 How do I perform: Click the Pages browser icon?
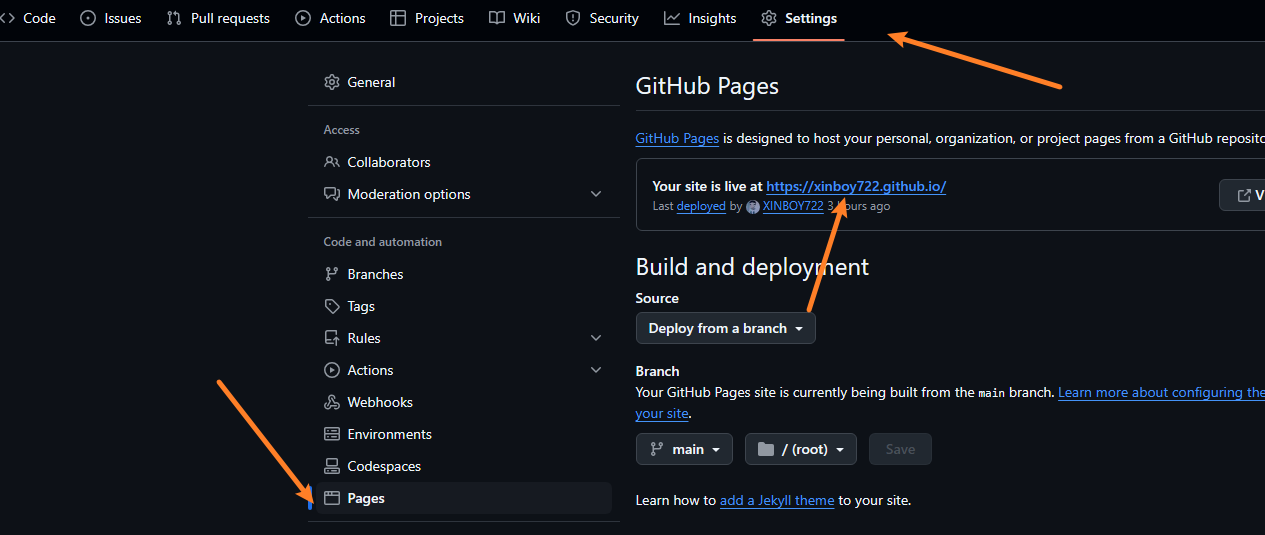[332, 498]
